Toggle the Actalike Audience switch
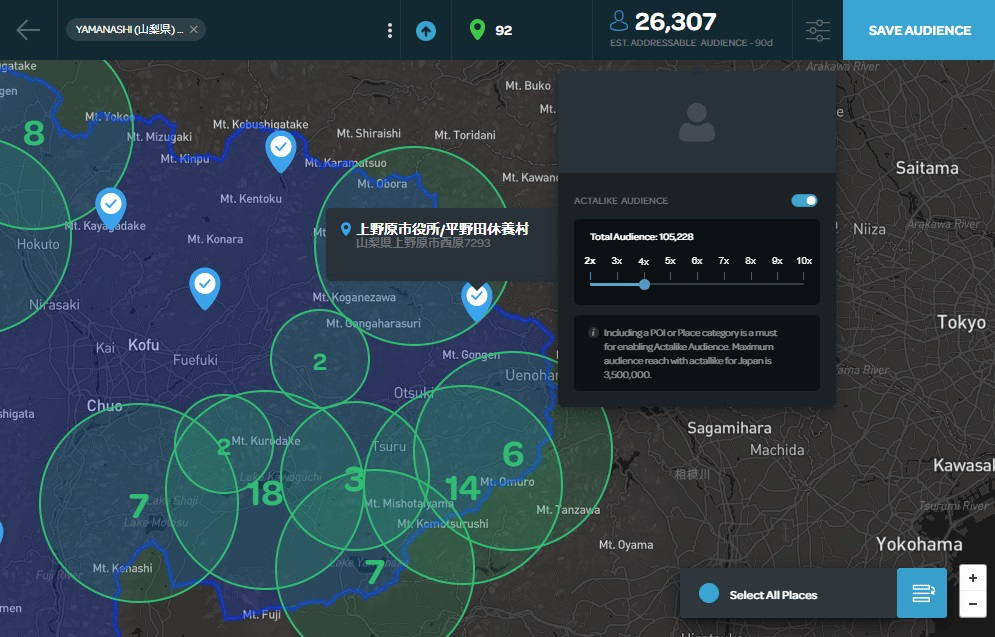Viewport: 995px width, 637px height. point(804,201)
